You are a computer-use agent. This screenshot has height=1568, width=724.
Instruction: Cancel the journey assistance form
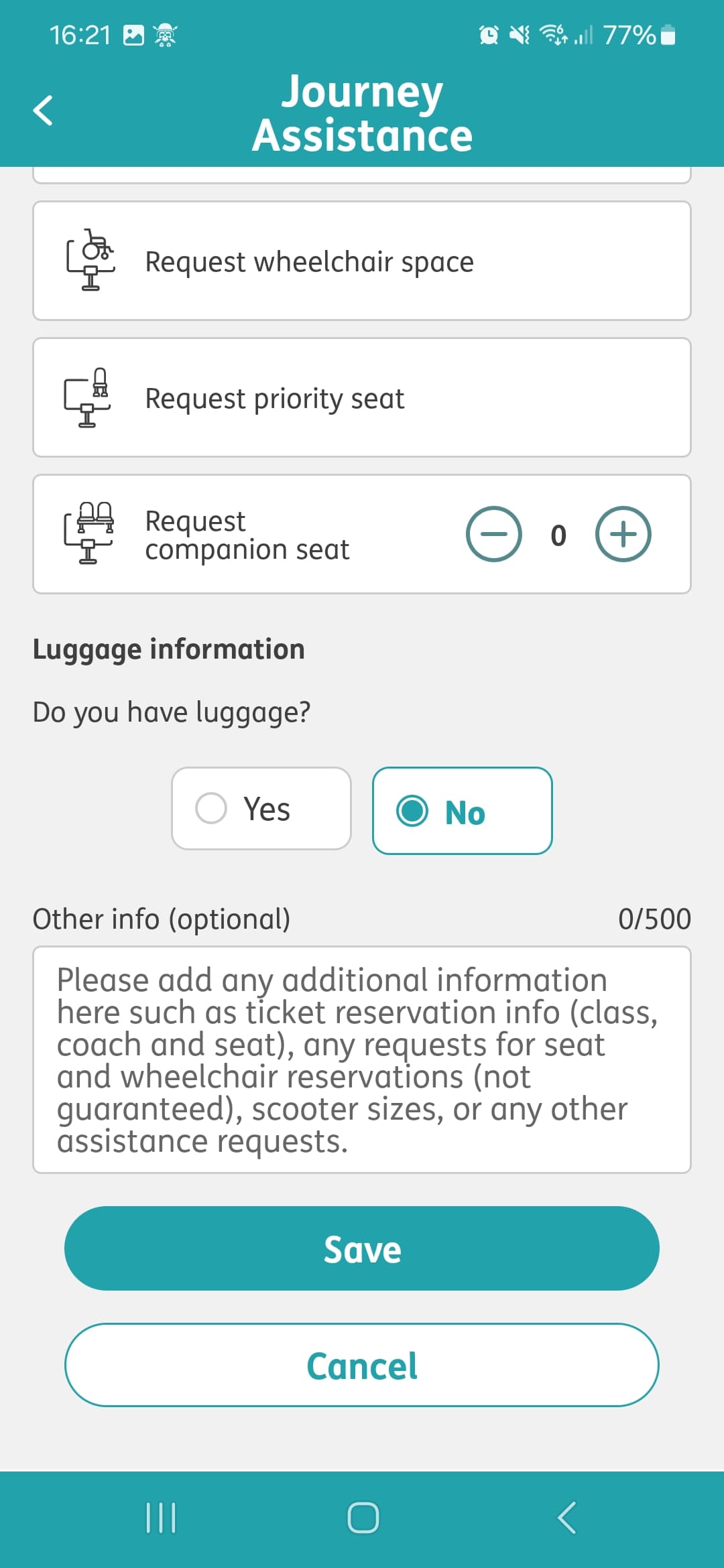[x=362, y=1365]
